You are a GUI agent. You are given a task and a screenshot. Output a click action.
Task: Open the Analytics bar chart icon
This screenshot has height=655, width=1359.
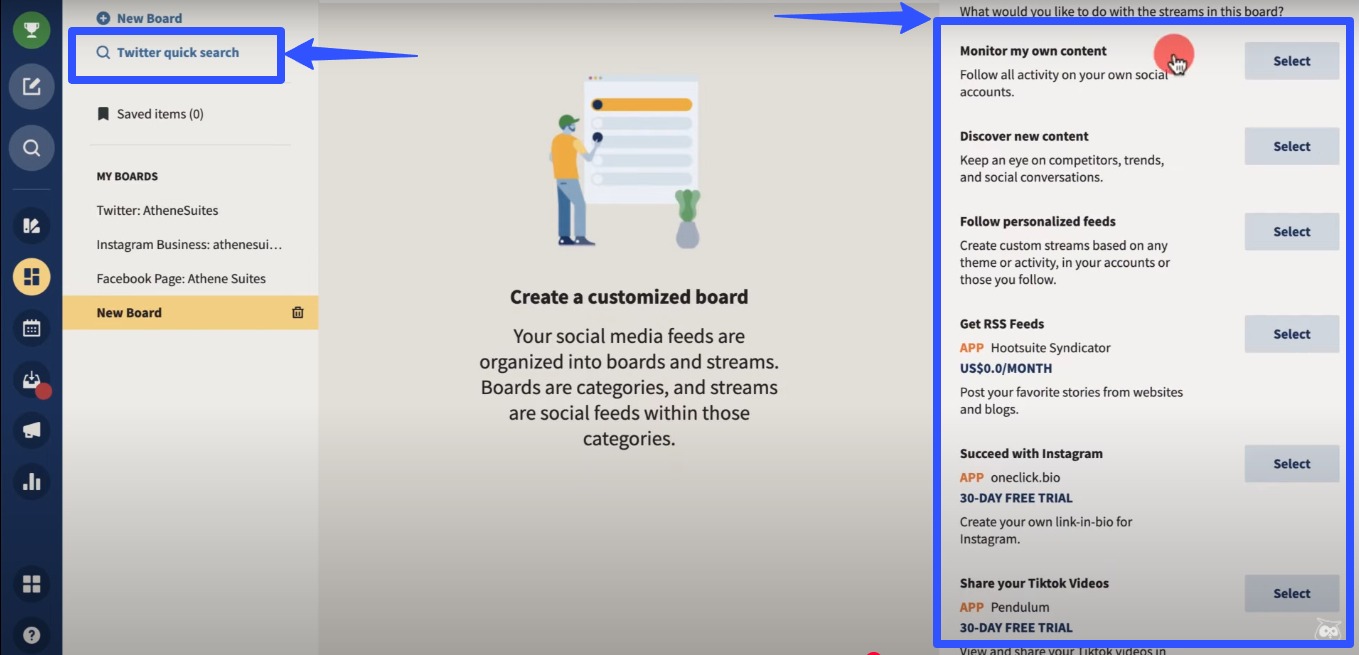click(x=31, y=481)
